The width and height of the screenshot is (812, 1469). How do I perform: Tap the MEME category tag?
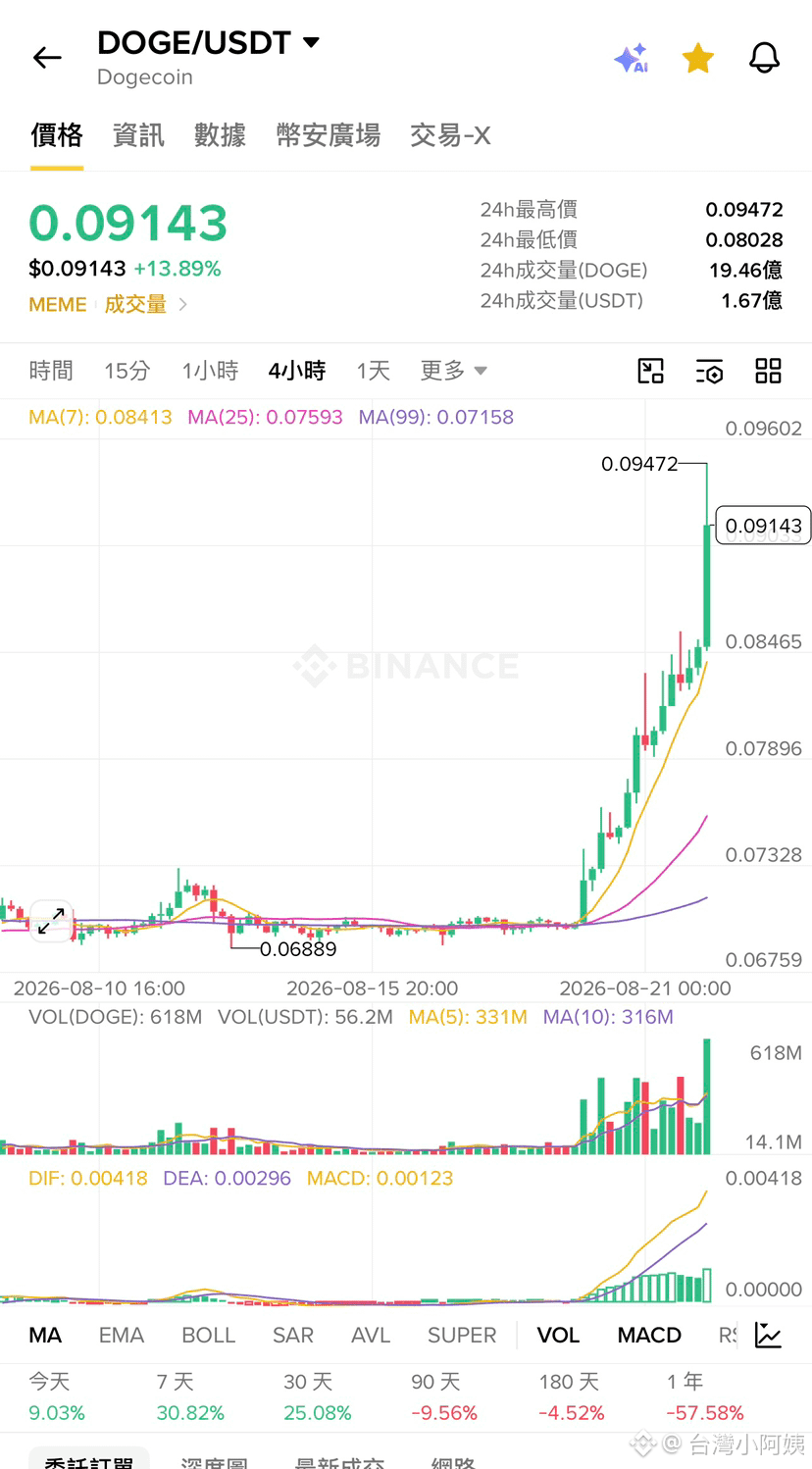point(58,304)
